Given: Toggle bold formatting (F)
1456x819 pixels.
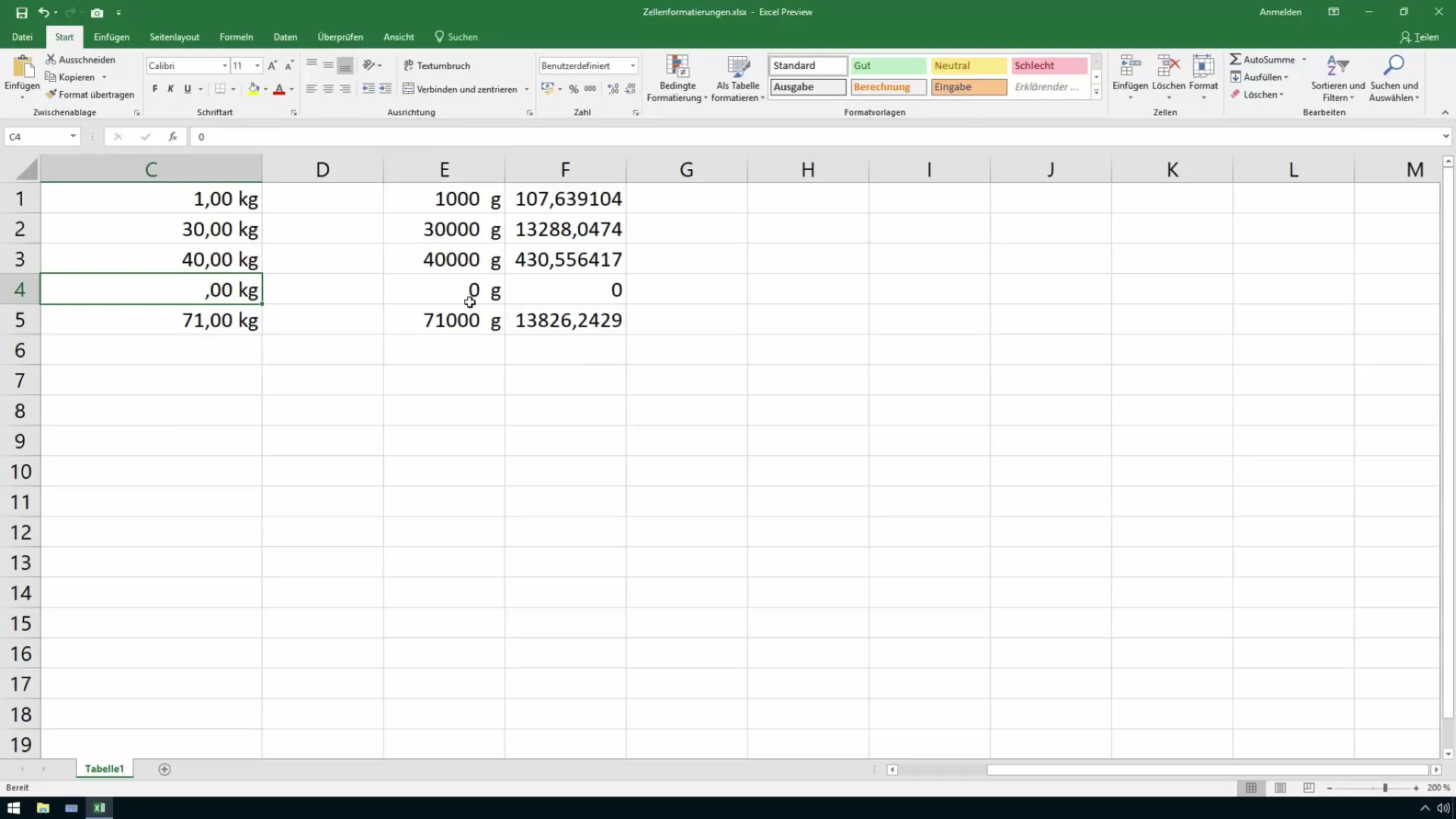Looking at the screenshot, I should click(x=155, y=89).
